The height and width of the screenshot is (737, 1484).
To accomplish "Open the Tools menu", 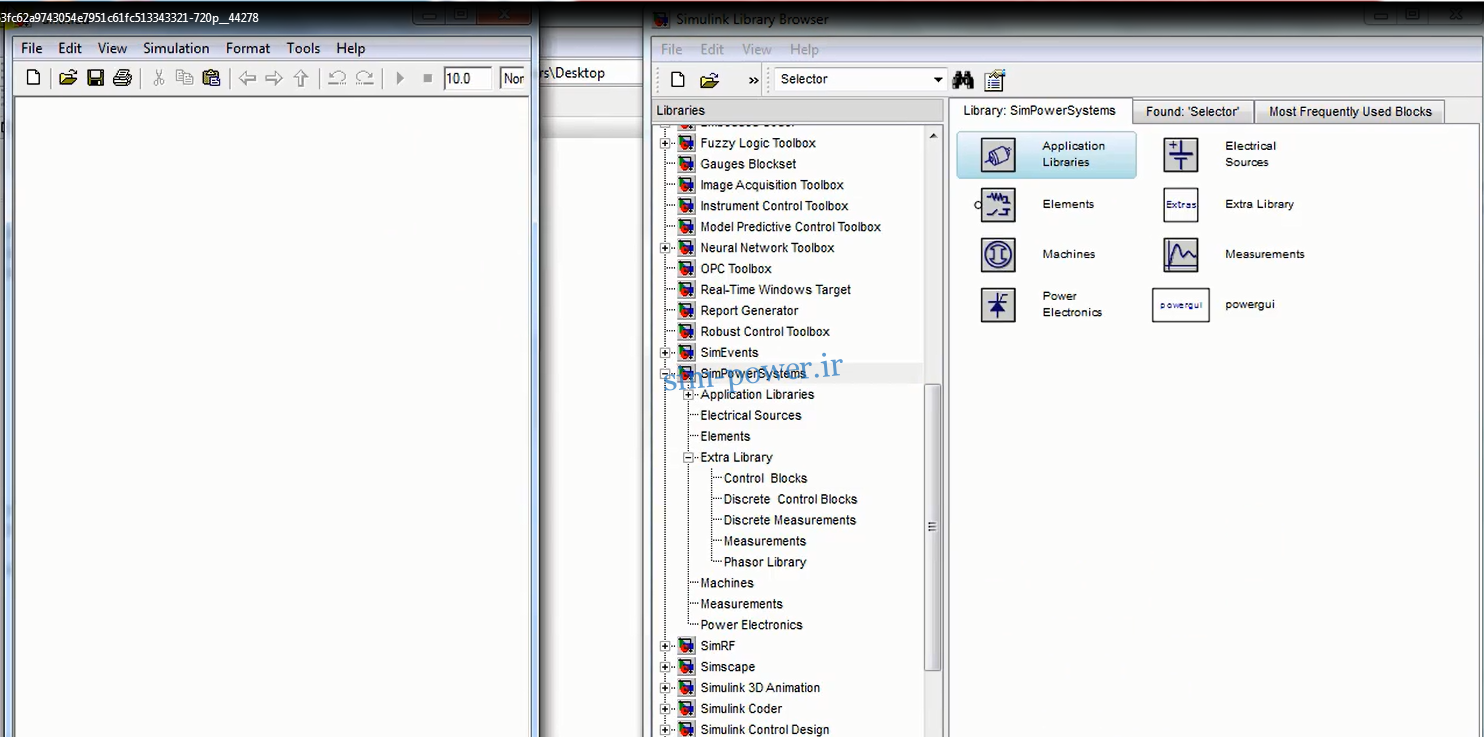I will click(x=303, y=48).
